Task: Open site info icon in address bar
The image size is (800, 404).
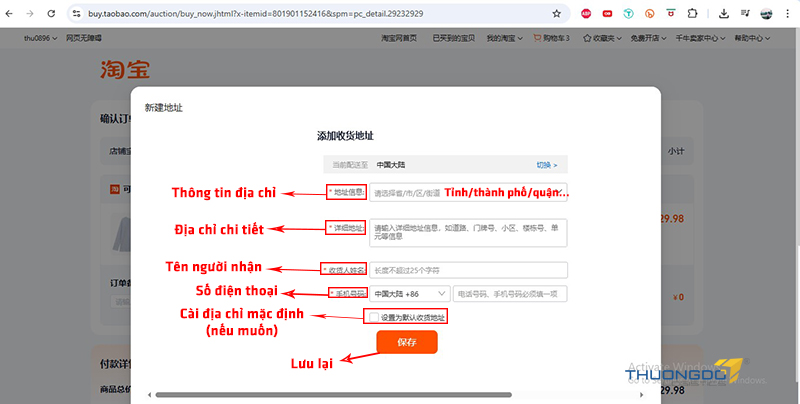Action: 77,14
